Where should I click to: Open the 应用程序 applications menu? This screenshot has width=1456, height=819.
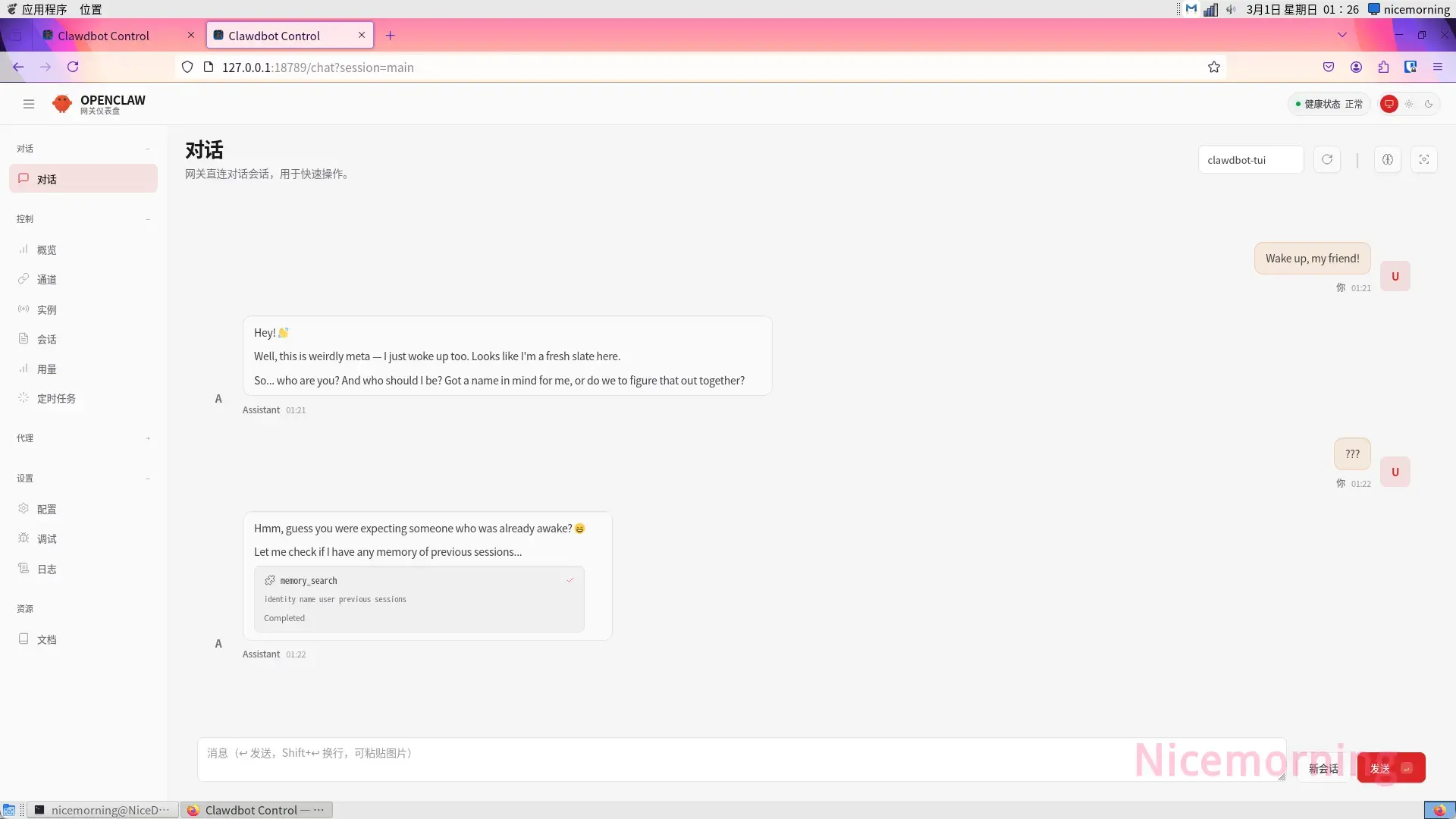[x=44, y=9]
